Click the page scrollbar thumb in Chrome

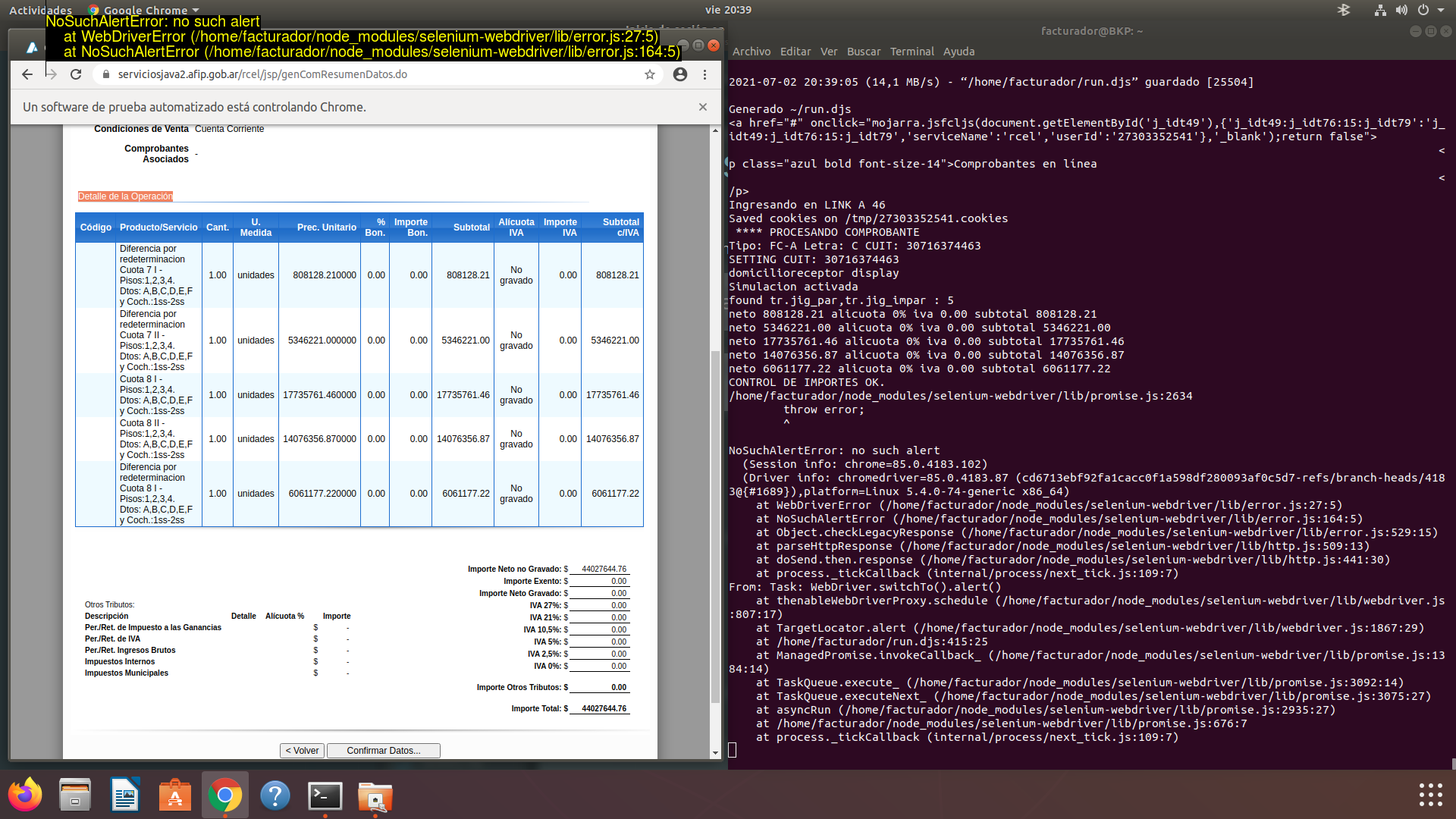pos(715,527)
